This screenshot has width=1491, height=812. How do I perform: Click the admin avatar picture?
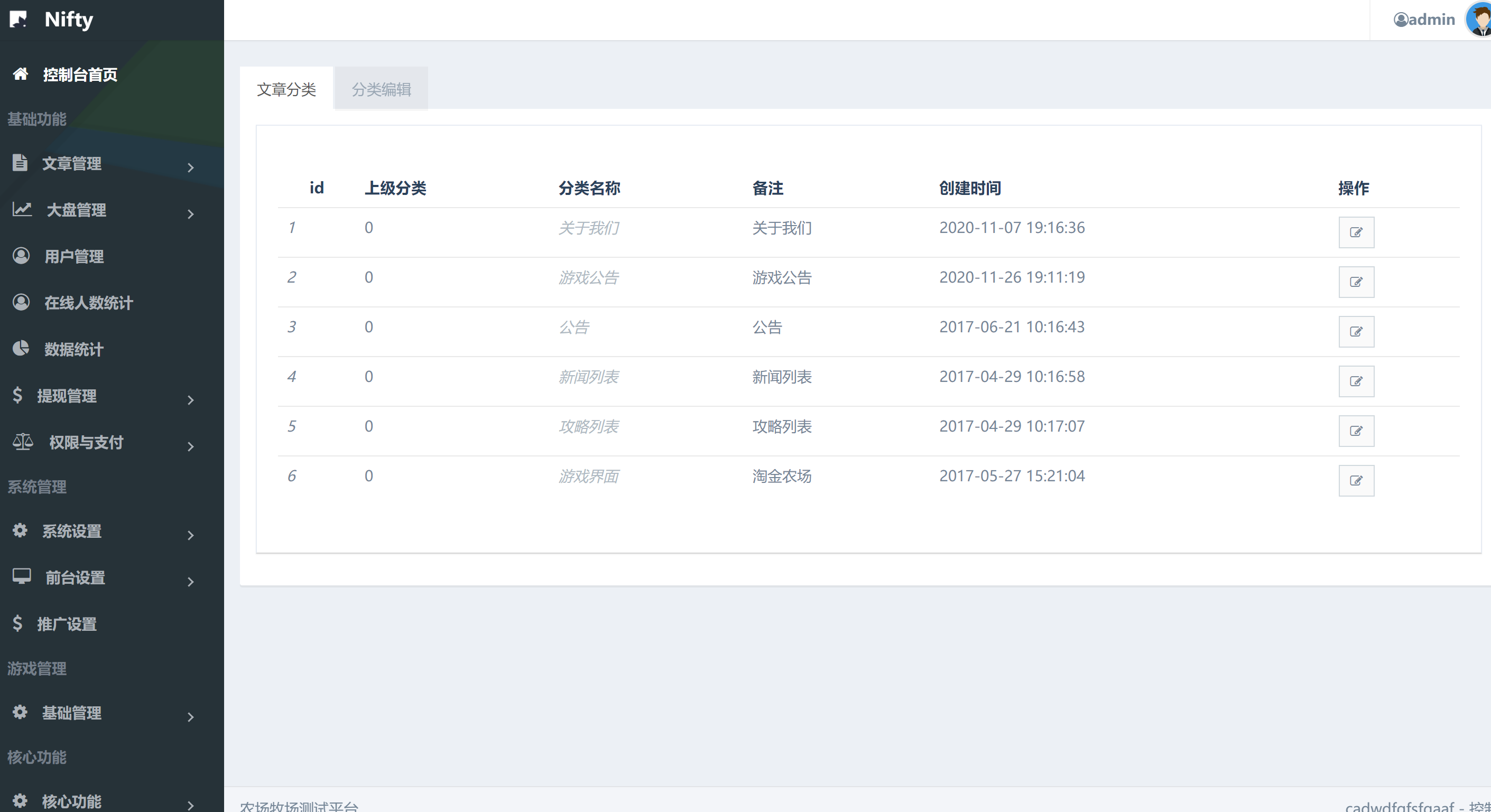coord(1479,20)
